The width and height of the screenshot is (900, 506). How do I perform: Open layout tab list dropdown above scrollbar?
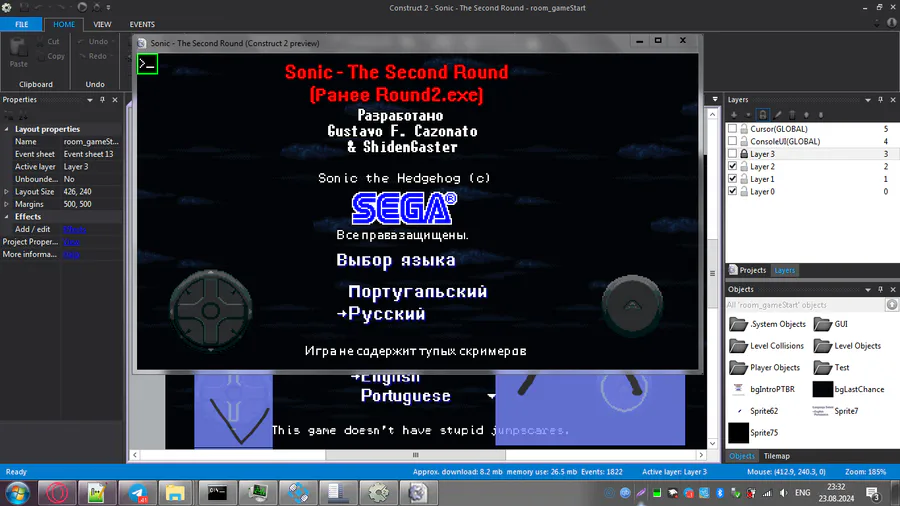715,100
